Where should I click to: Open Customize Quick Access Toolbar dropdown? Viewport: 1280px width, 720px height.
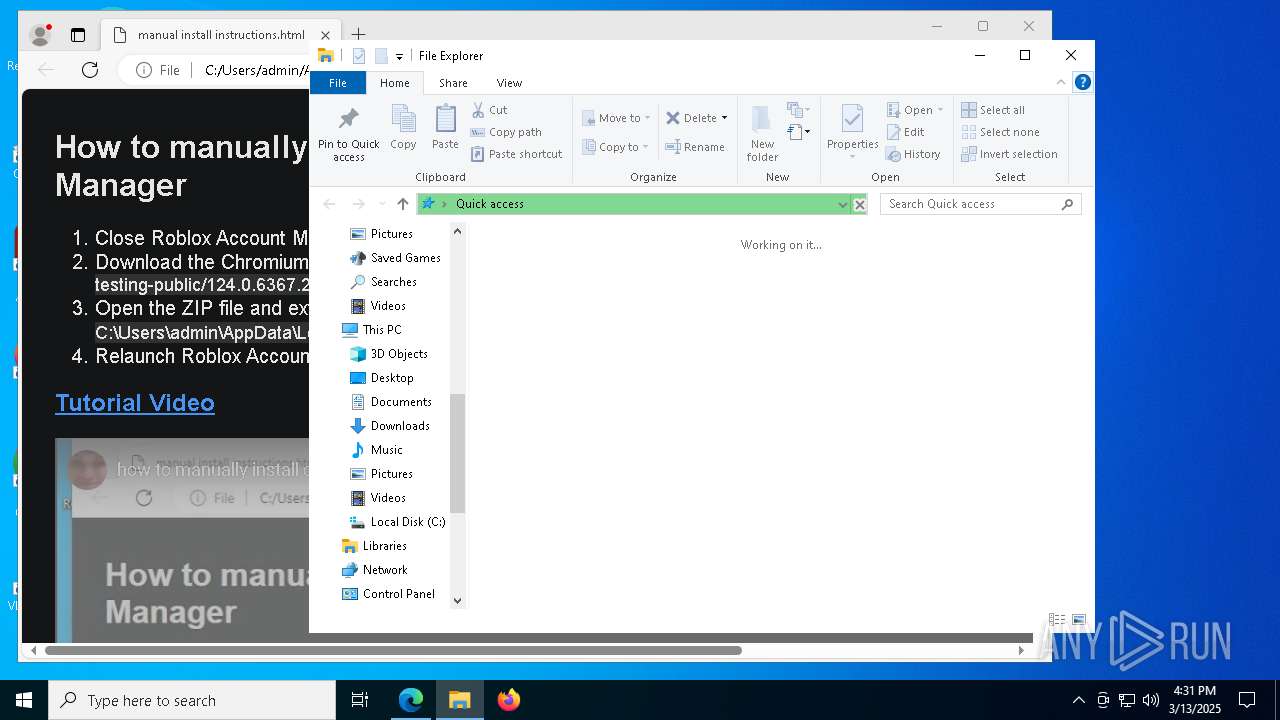point(399,57)
